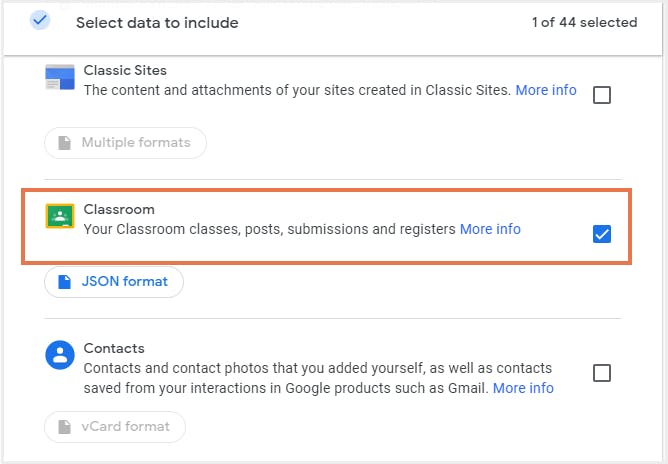Open More info link for Classroom
Screen dimensions: 668x464
coord(490,229)
